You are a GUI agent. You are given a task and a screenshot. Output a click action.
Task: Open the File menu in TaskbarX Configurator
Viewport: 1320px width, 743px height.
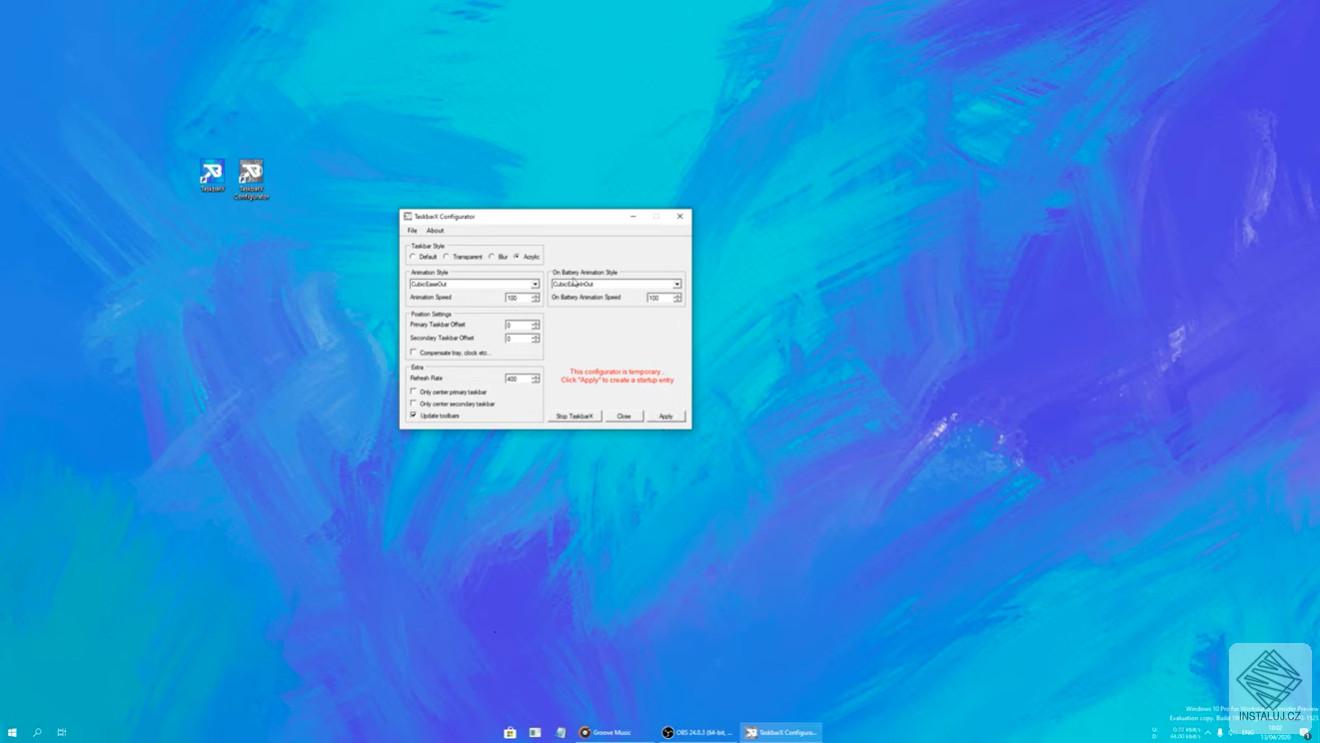point(411,230)
